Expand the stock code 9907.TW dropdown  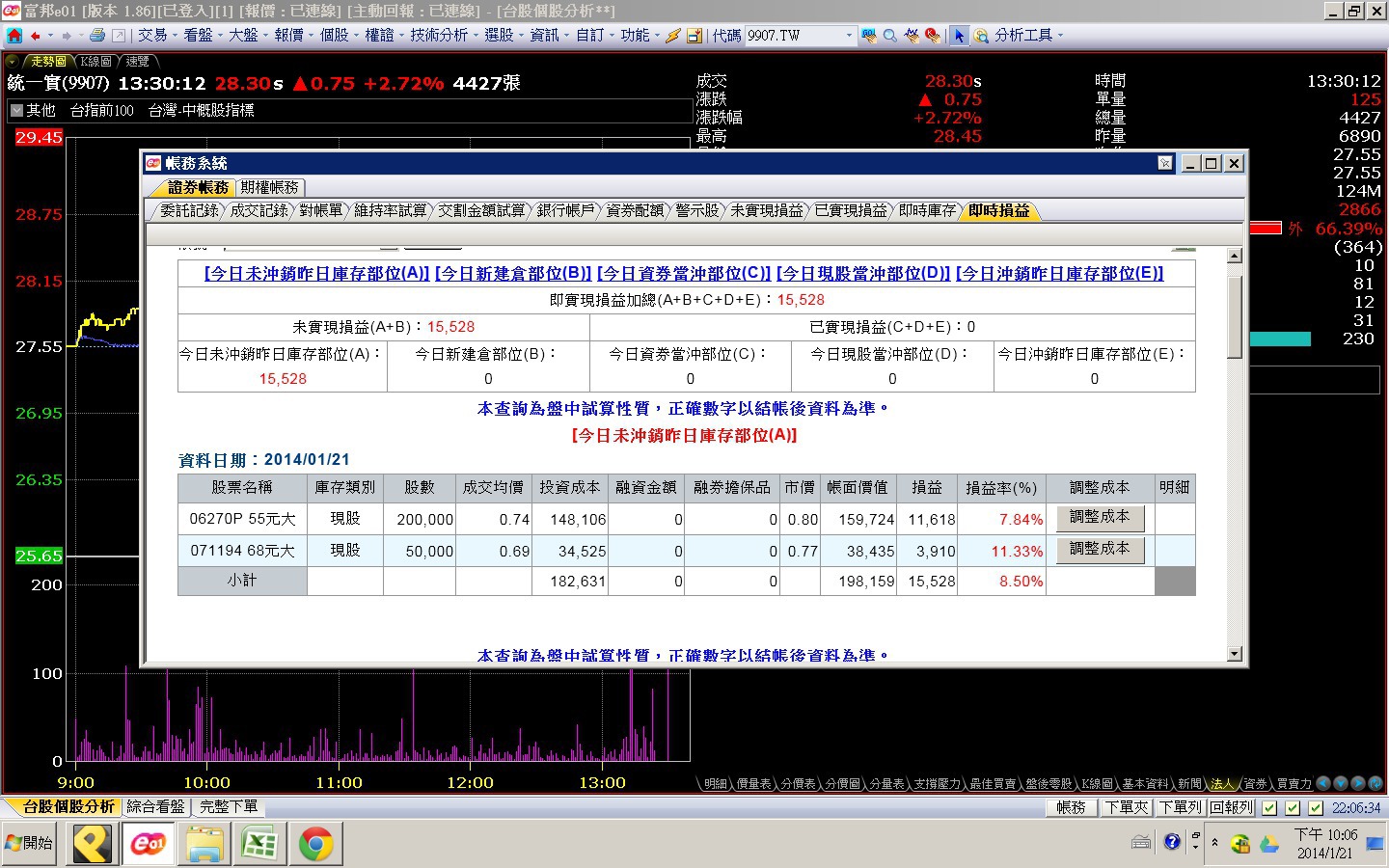(849, 36)
